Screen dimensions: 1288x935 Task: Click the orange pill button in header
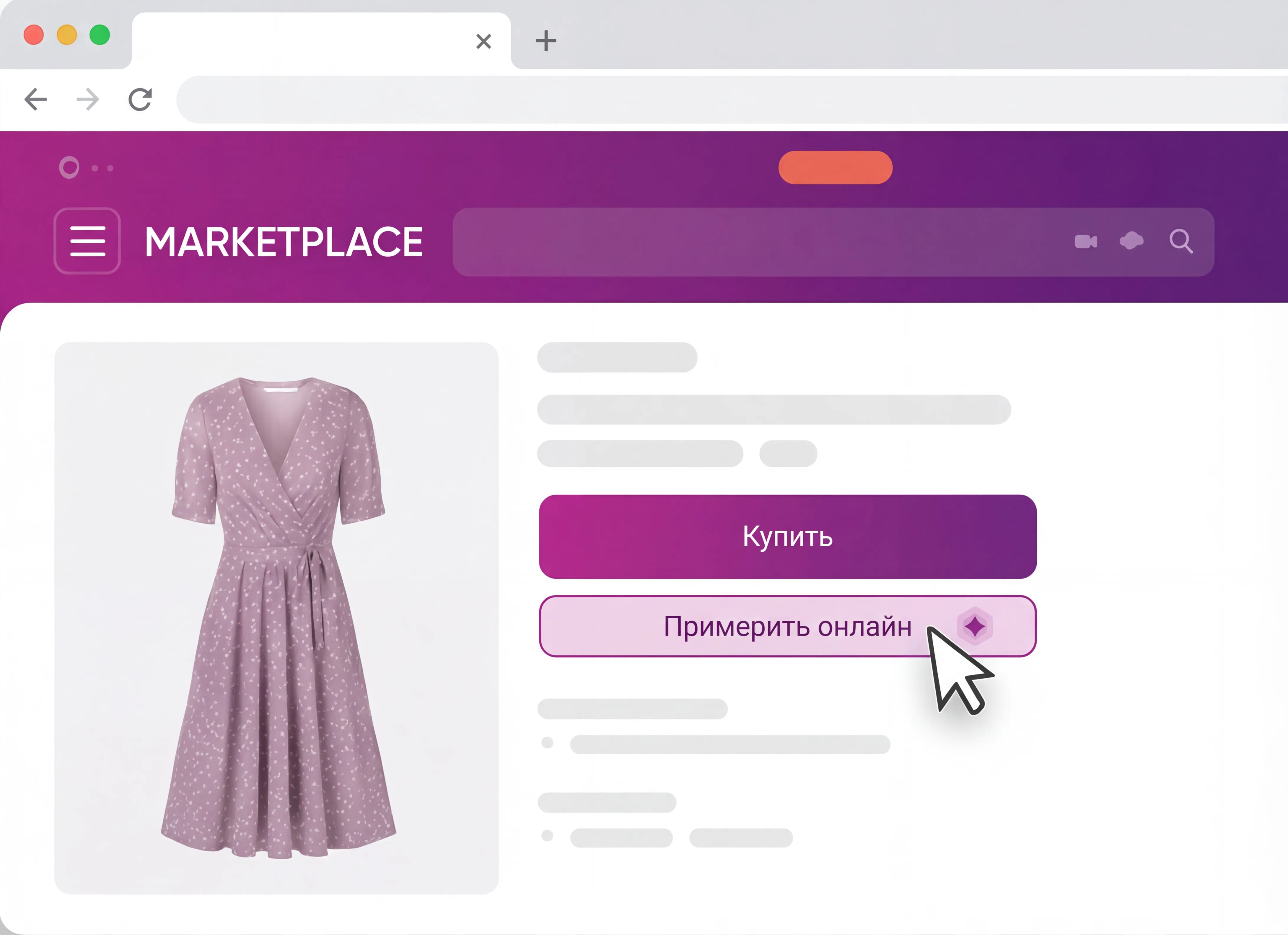click(835, 167)
